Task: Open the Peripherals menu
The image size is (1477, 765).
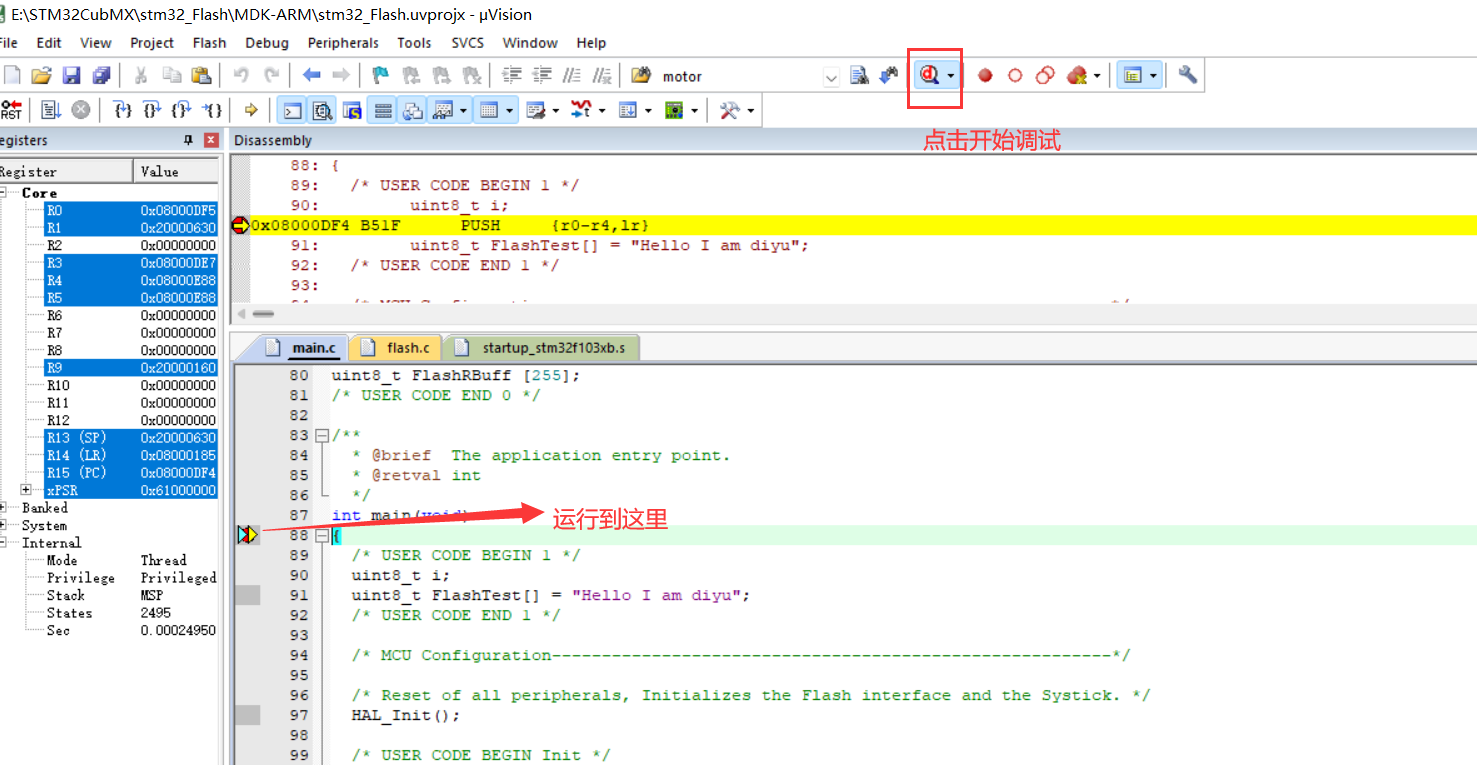Action: (x=343, y=43)
